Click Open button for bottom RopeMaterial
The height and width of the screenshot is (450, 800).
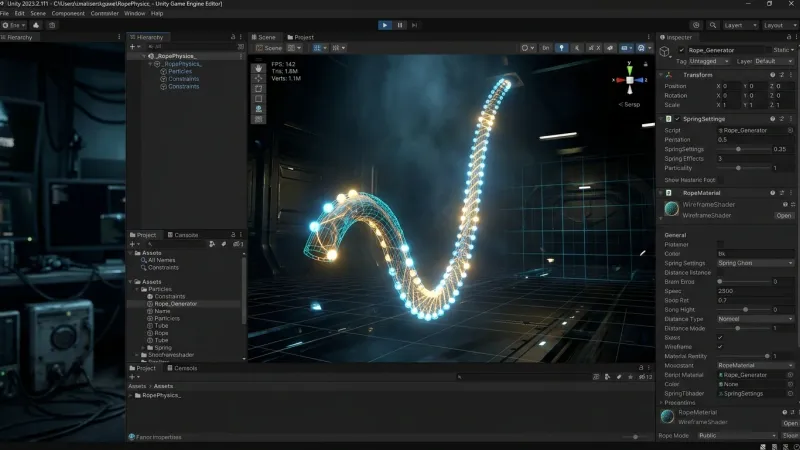tap(790, 423)
